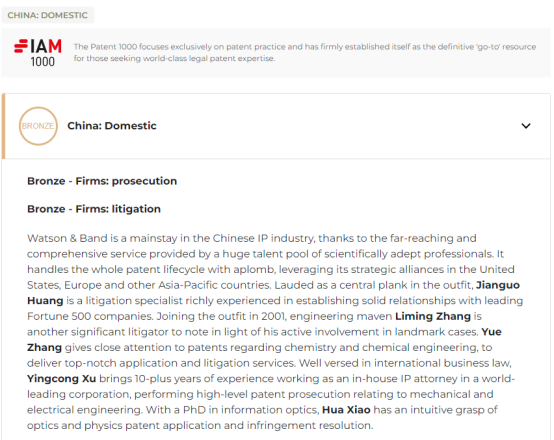Click the name Hua Xiao
The image size is (554, 440).
click(346, 410)
